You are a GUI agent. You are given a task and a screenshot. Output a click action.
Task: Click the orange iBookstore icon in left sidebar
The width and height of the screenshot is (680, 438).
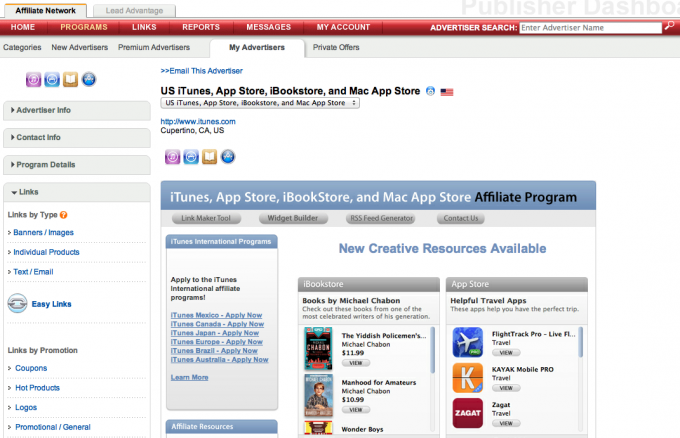[x=70, y=80]
